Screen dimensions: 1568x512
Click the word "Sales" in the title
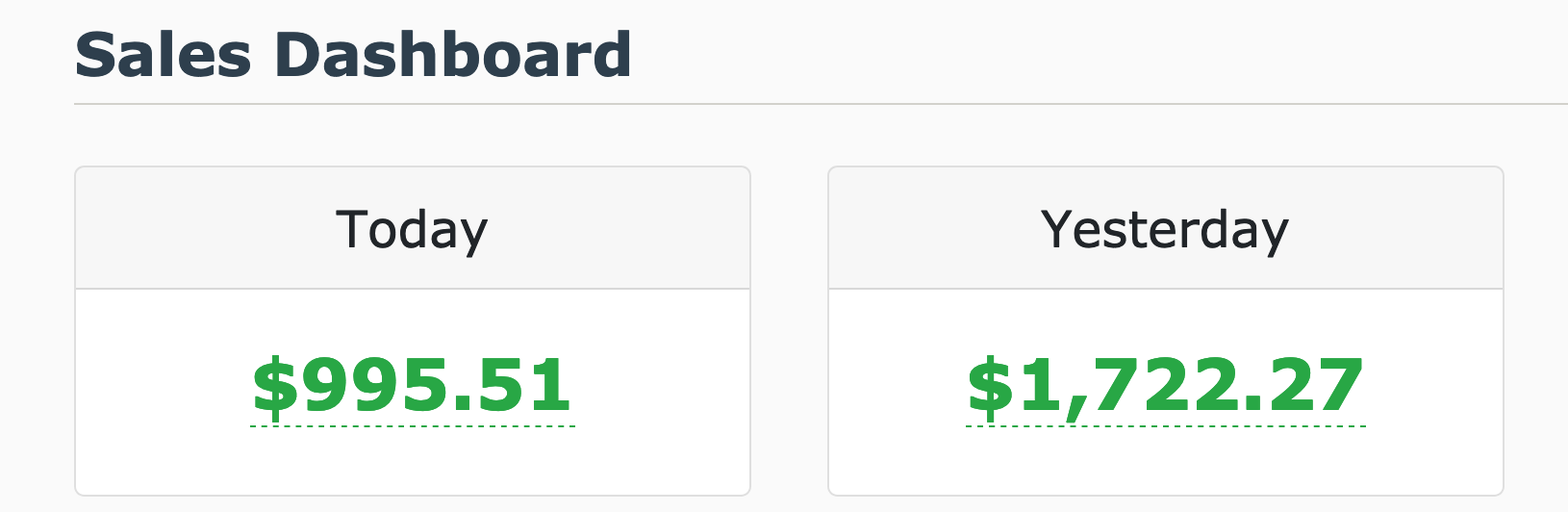[163, 55]
